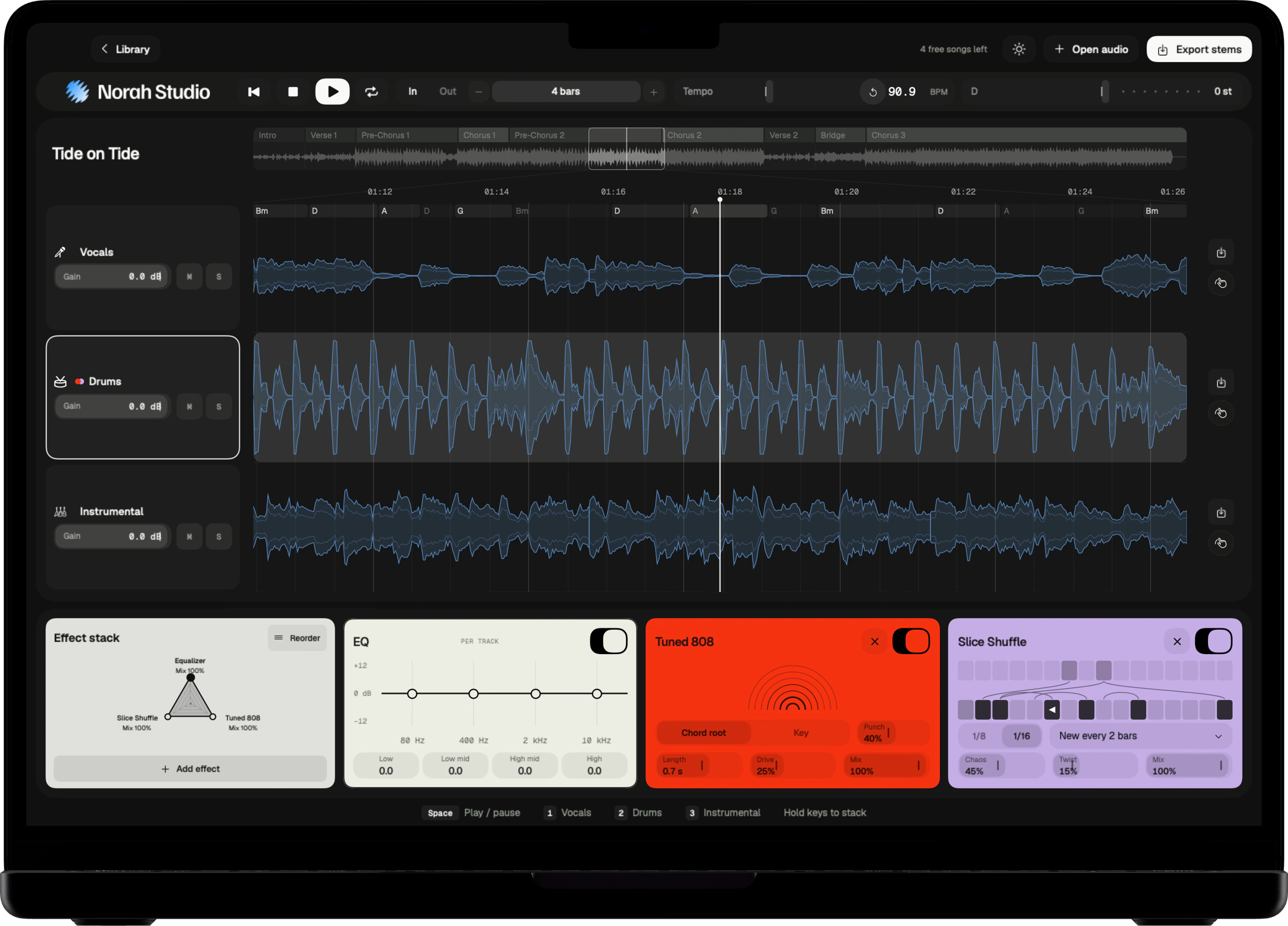The height and width of the screenshot is (926, 1288).
Task: Click the hand icon on the Drums track
Action: click(x=1221, y=413)
